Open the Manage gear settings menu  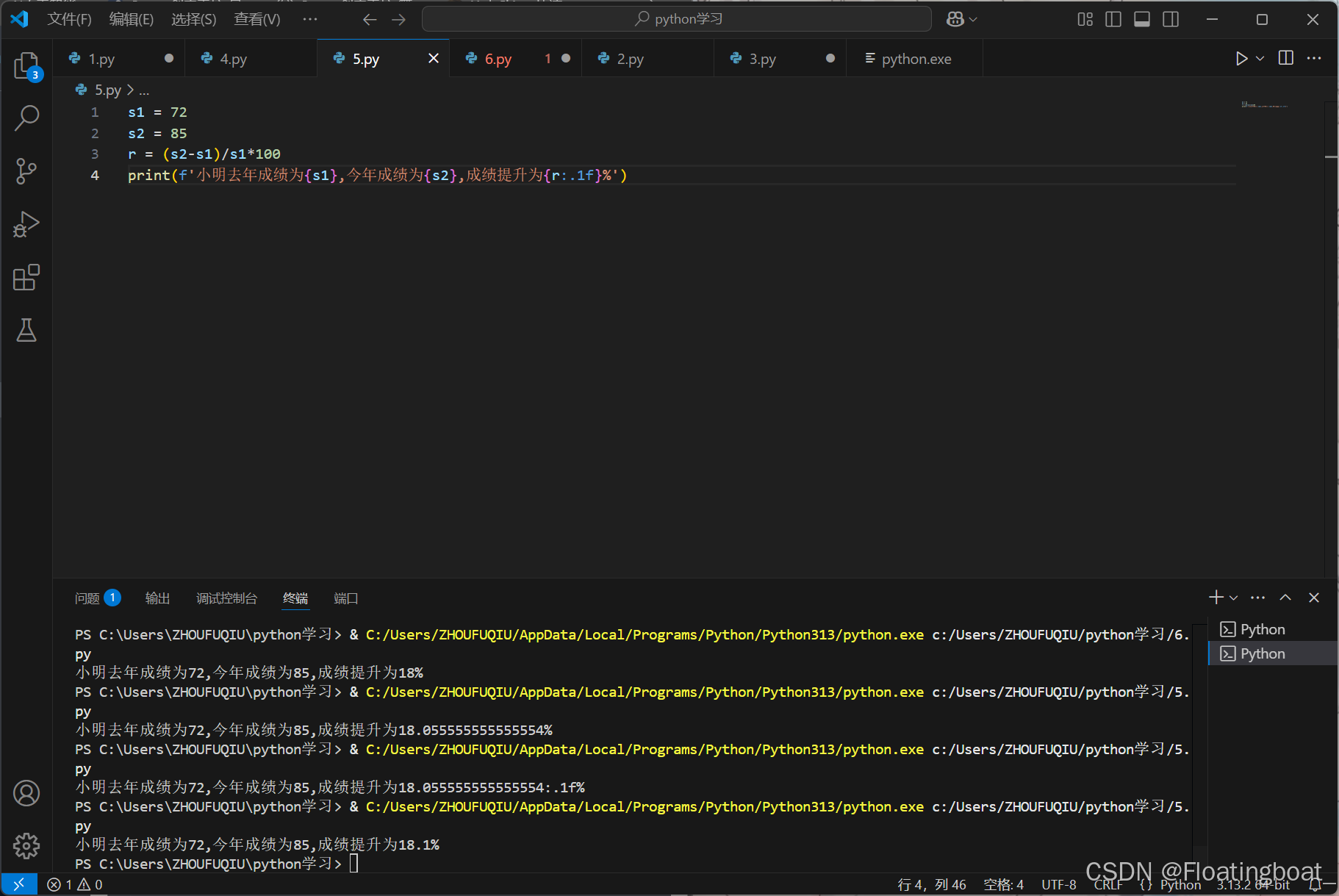[26, 845]
